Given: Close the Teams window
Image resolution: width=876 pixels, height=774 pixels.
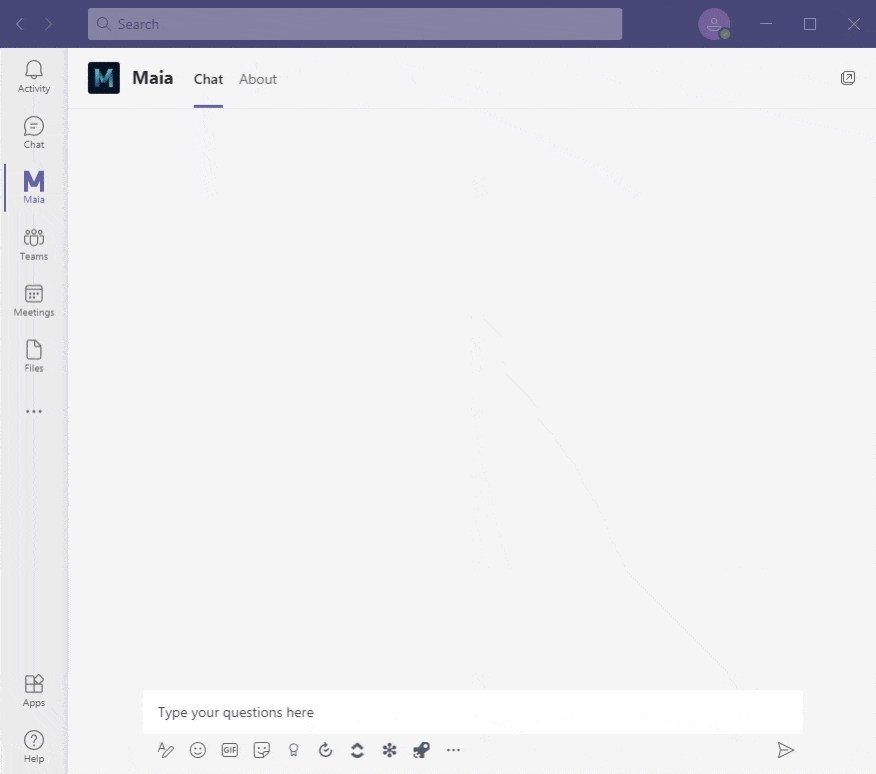Looking at the screenshot, I should [x=853, y=24].
